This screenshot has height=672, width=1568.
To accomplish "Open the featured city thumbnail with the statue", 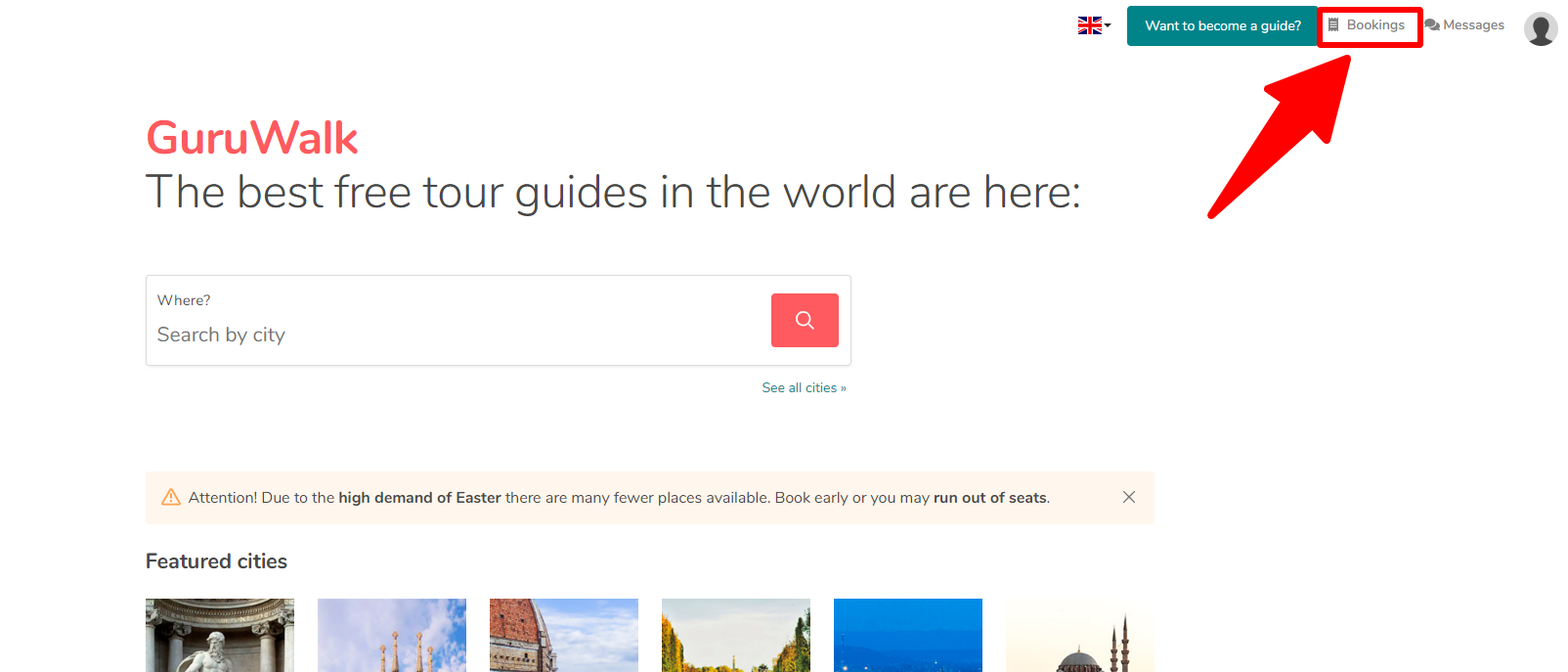I will [x=220, y=636].
